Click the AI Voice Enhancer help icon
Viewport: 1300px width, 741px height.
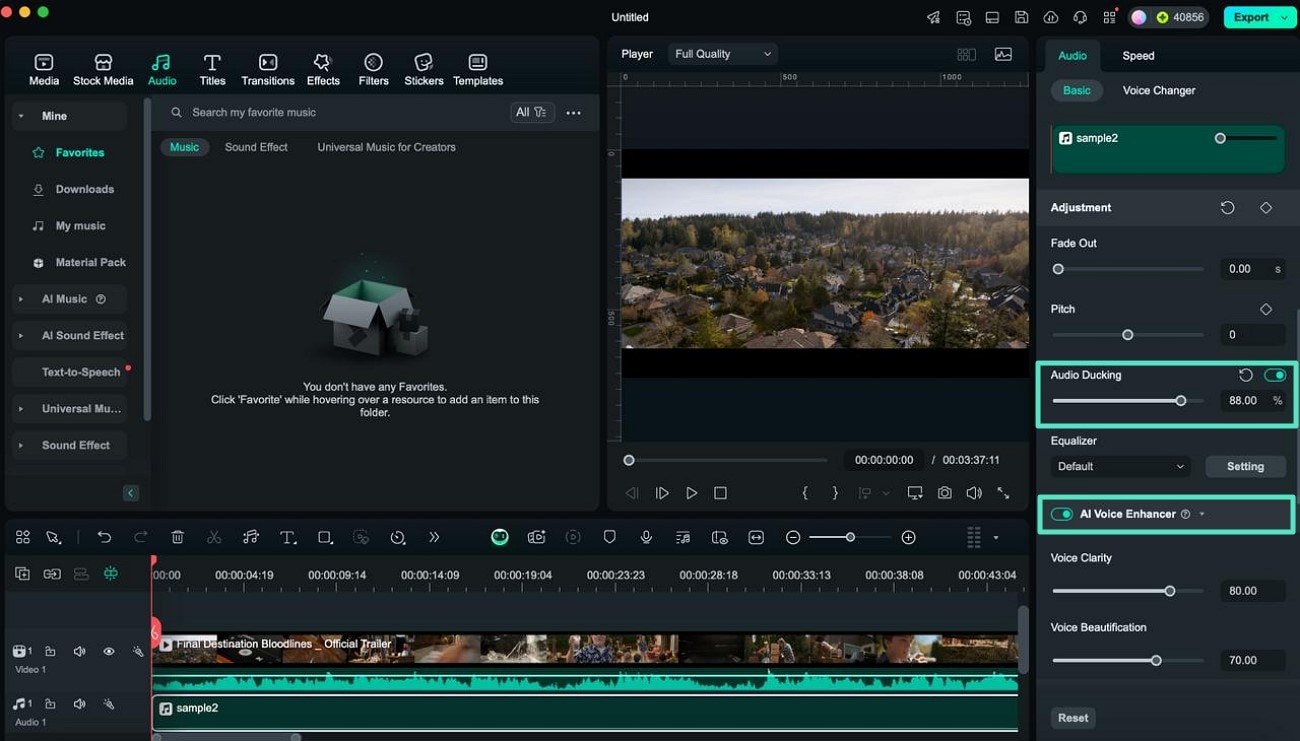[x=1185, y=514]
